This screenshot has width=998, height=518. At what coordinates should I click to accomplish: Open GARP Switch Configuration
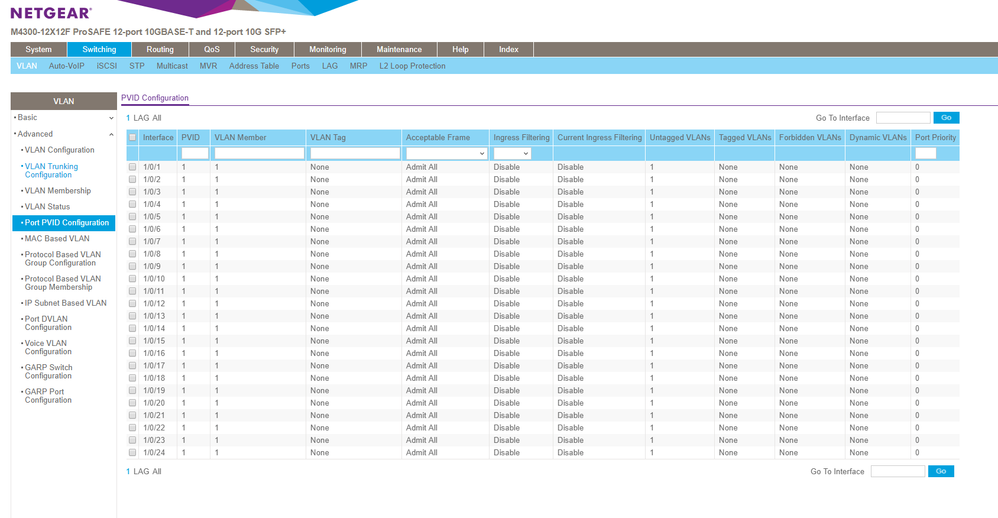point(48,372)
